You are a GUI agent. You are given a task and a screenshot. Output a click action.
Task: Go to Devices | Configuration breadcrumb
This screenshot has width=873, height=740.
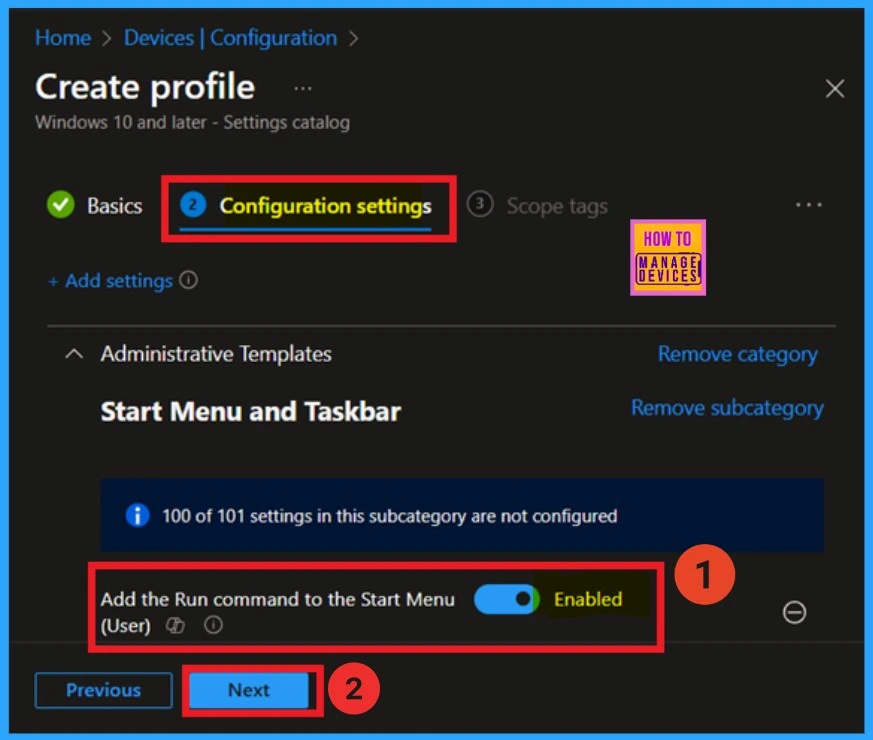pos(230,38)
